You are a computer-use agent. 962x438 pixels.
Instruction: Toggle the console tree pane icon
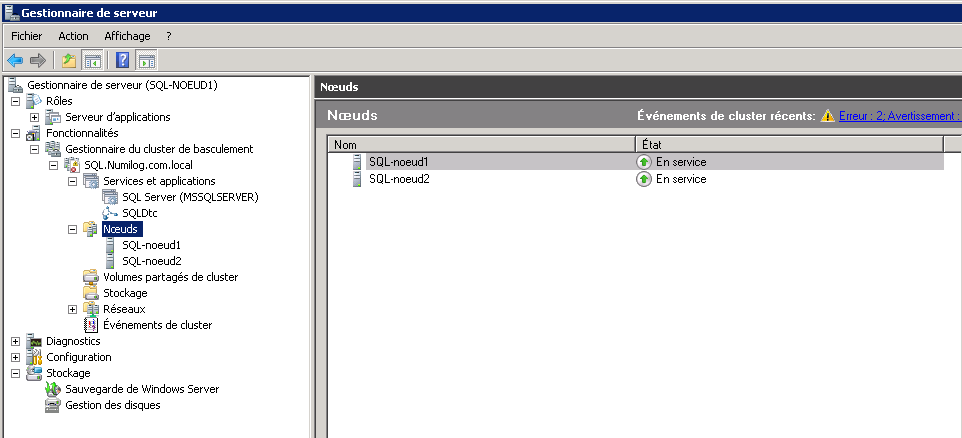click(x=92, y=60)
